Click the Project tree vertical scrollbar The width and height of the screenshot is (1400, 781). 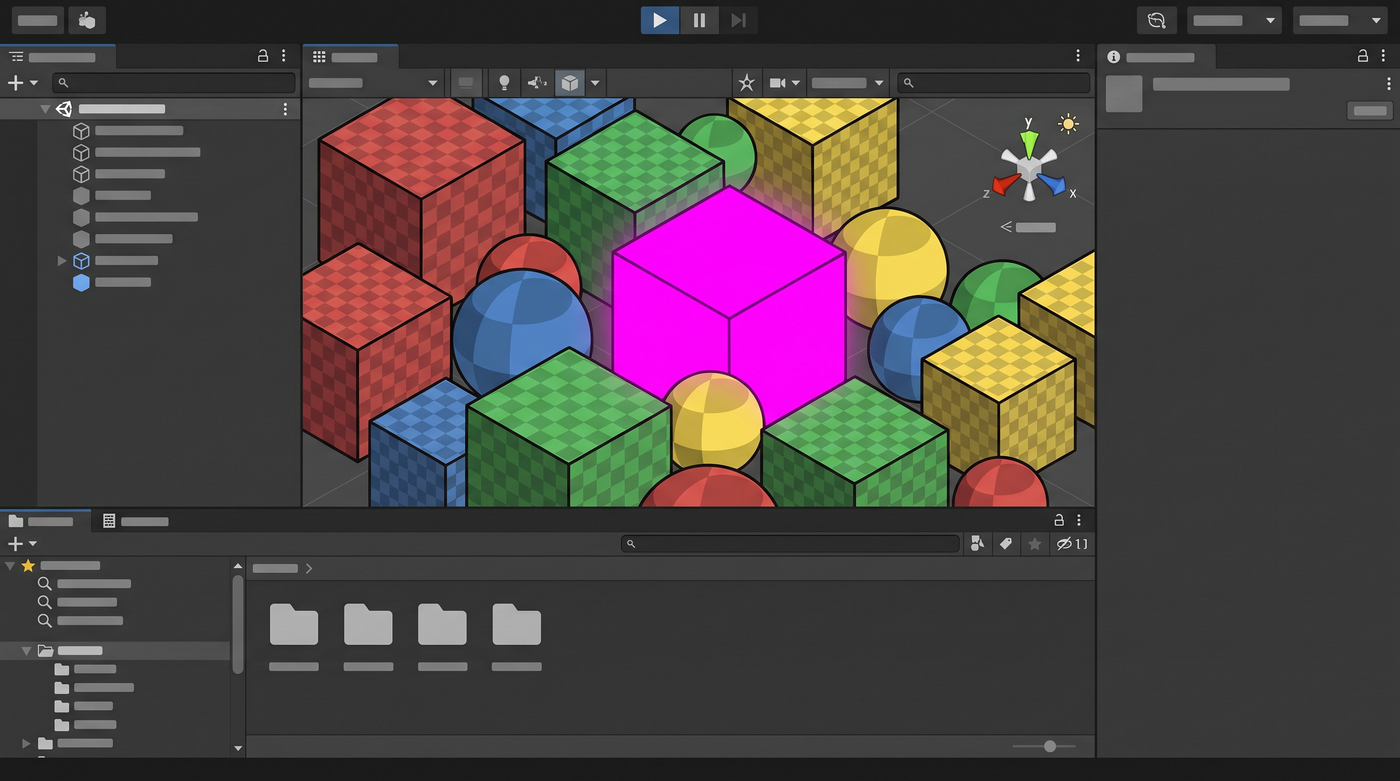coord(238,624)
